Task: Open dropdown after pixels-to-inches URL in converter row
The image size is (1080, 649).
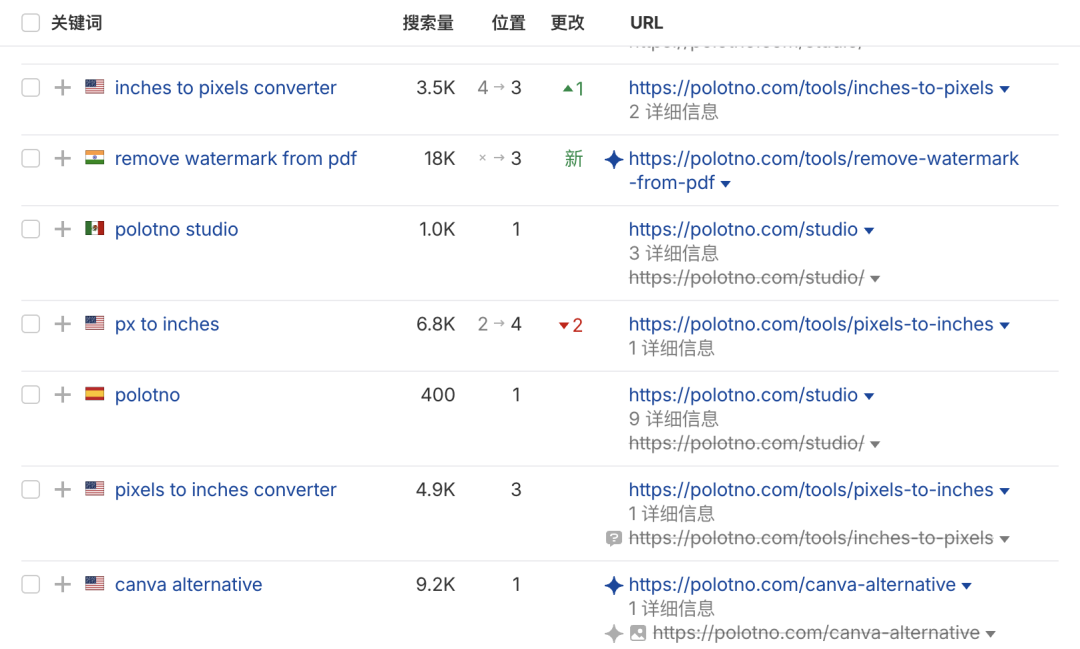Action: pyautogui.click(x=1004, y=491)
